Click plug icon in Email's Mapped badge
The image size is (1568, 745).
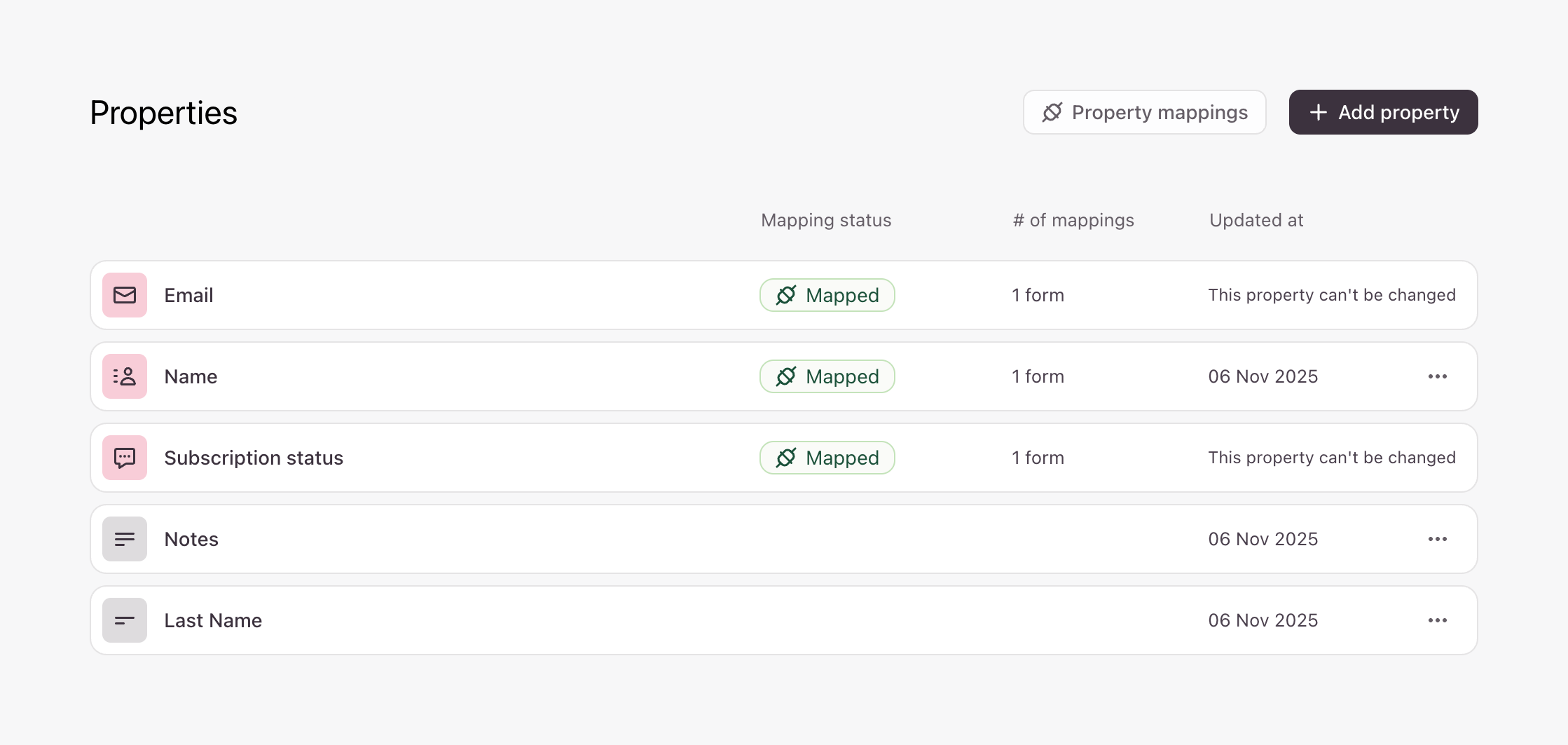[x=786, y=295]
